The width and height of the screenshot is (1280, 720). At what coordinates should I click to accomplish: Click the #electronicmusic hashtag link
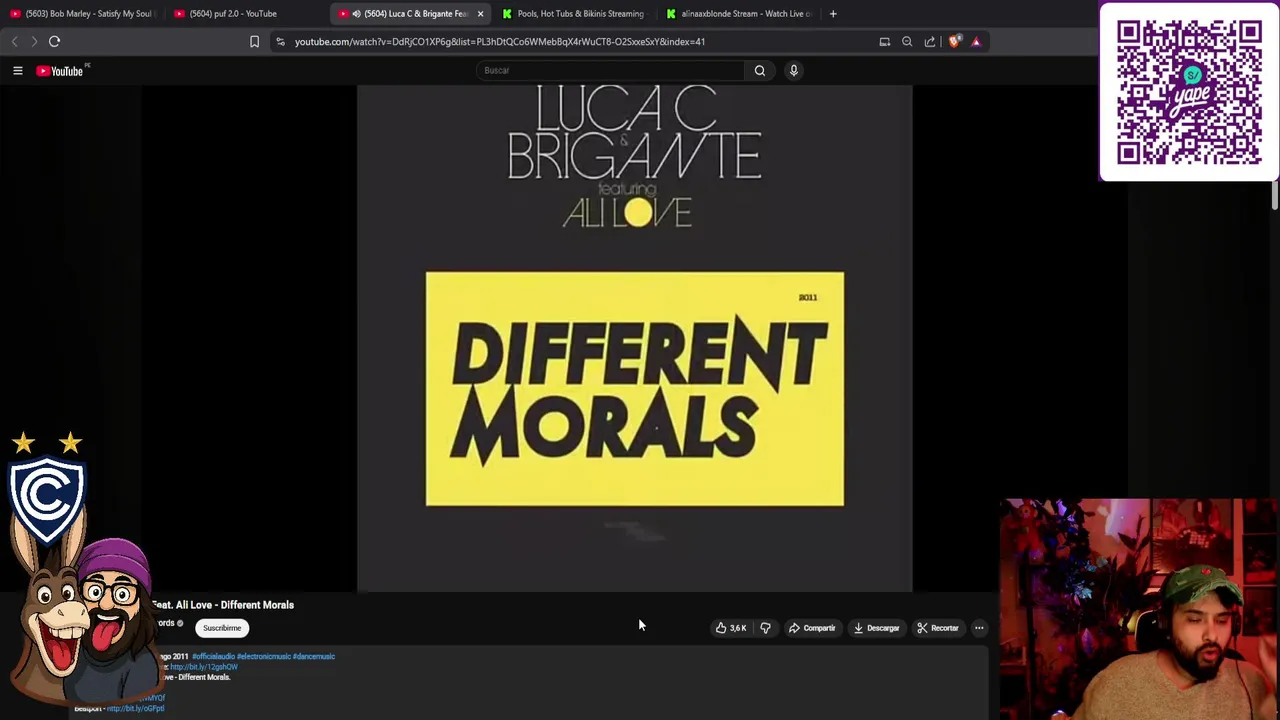264,656
